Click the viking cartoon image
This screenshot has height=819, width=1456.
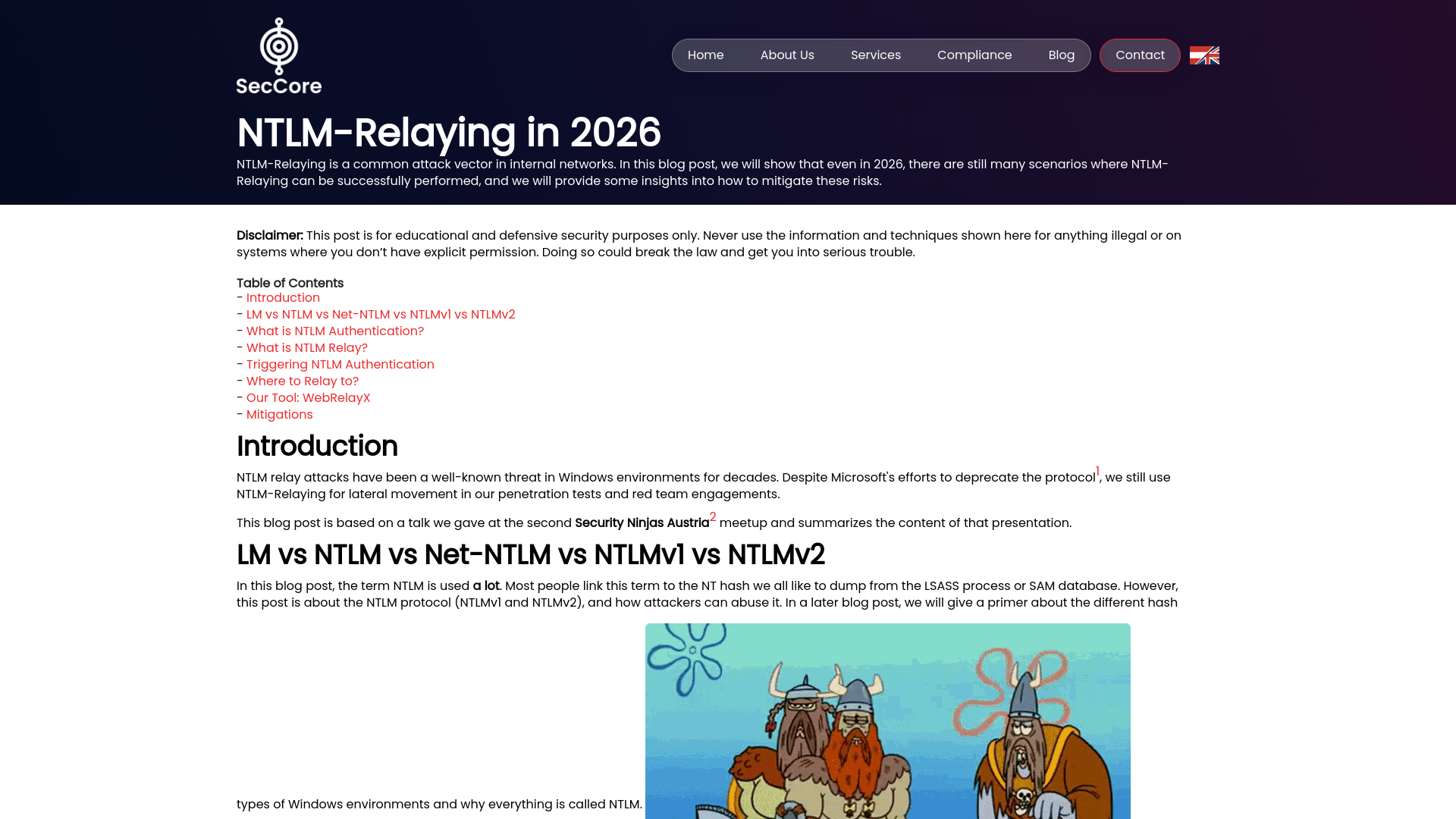(x=887, y=720)
